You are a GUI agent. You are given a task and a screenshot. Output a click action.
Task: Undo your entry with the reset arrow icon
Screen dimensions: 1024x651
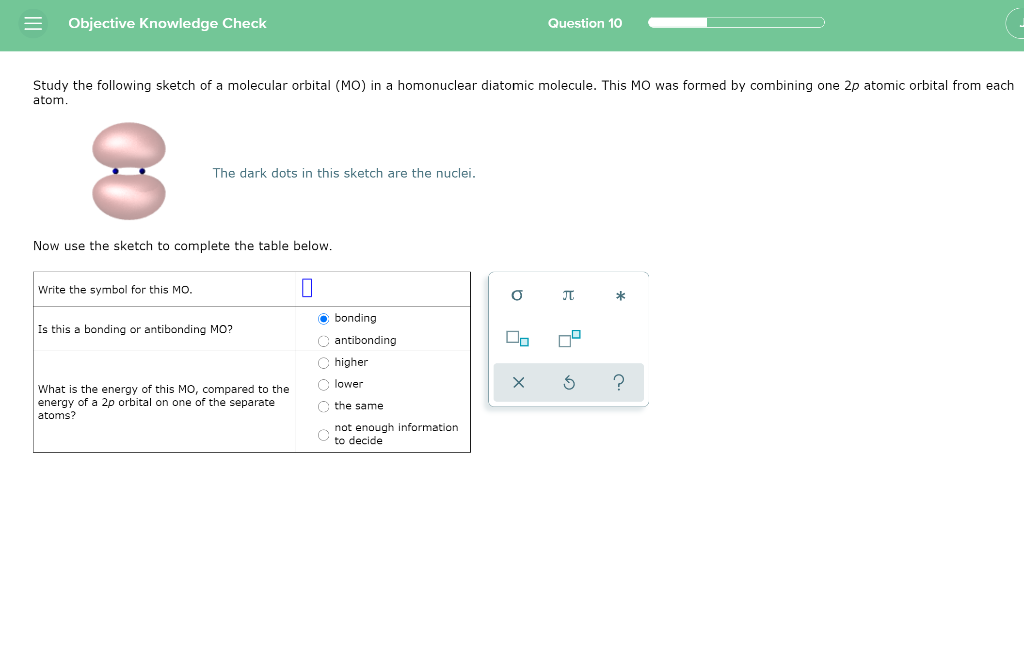[x=568, y=382]
